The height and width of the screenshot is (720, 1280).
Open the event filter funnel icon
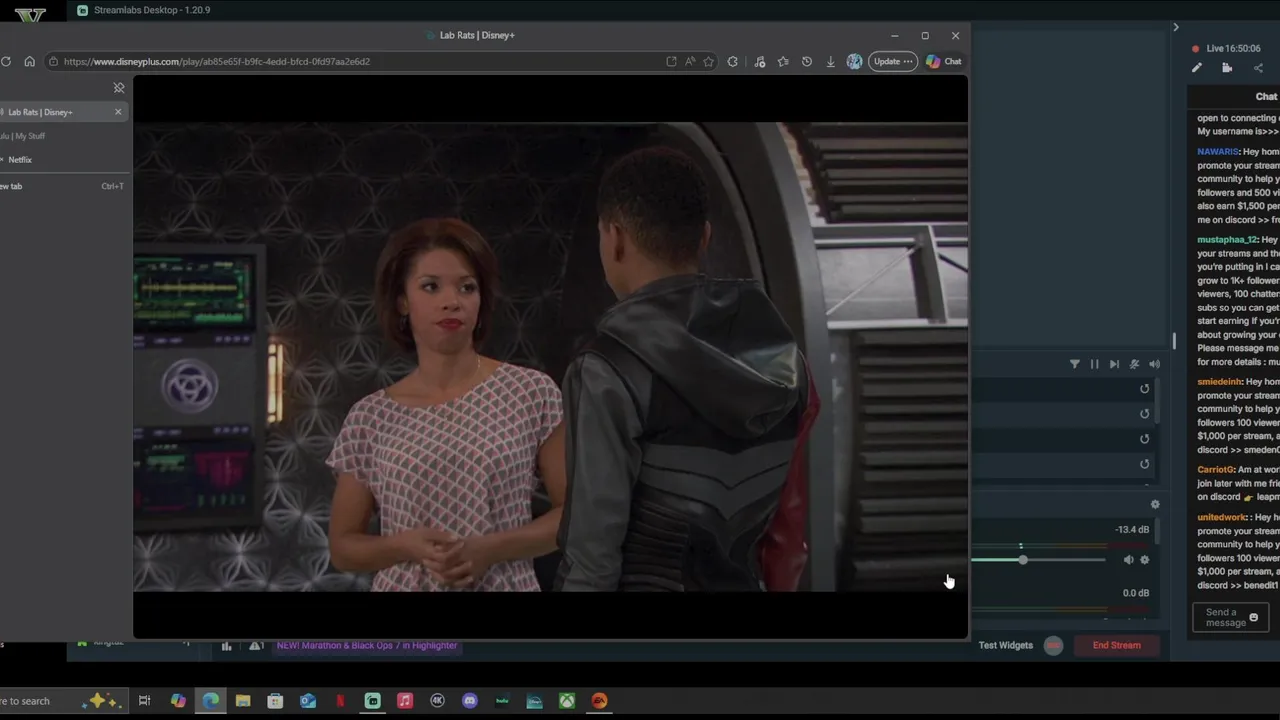1075,365
